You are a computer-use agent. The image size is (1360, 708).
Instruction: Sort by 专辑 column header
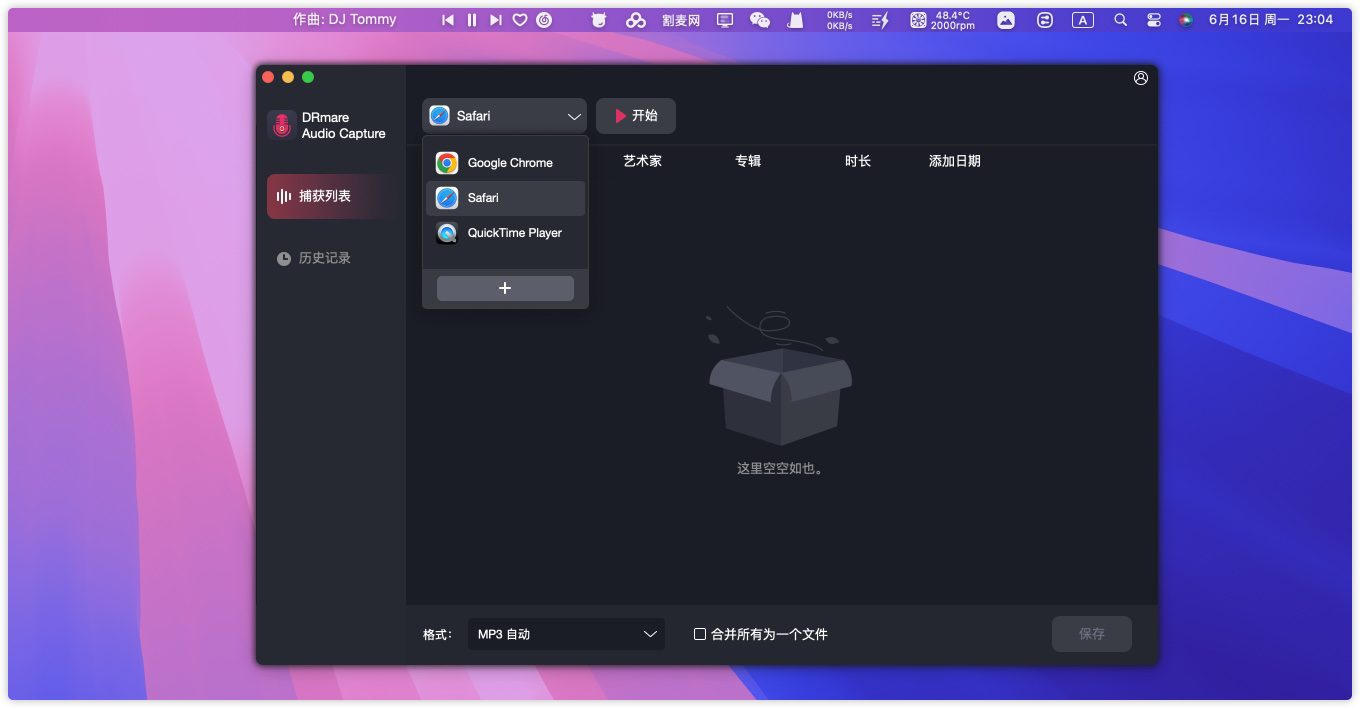coord(748,161)
